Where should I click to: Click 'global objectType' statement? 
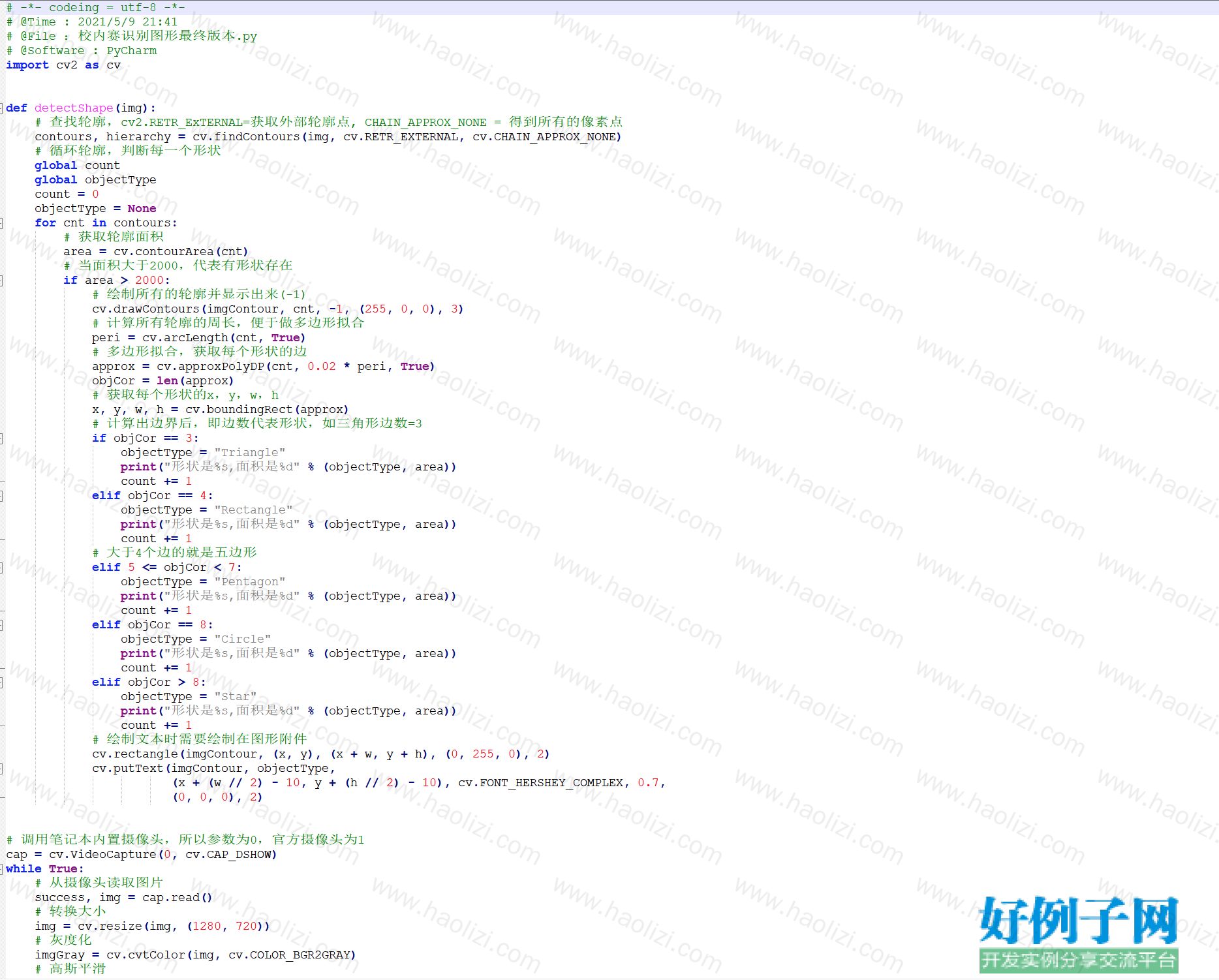click(x=95, y=180)
